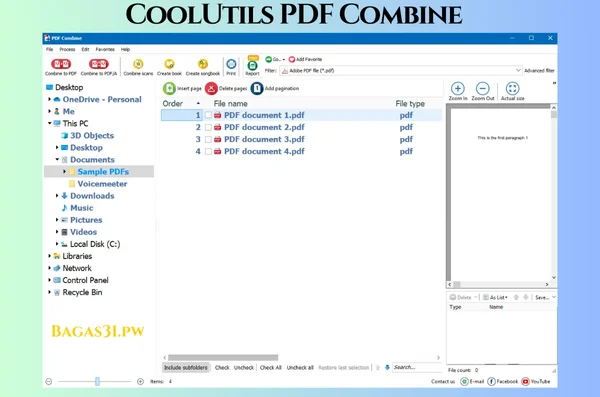Image resolution: width=600 pixels, height=397 pixels.
Task: Check the box for PDF document 4.pdf
Action: (x=208, y=152)
